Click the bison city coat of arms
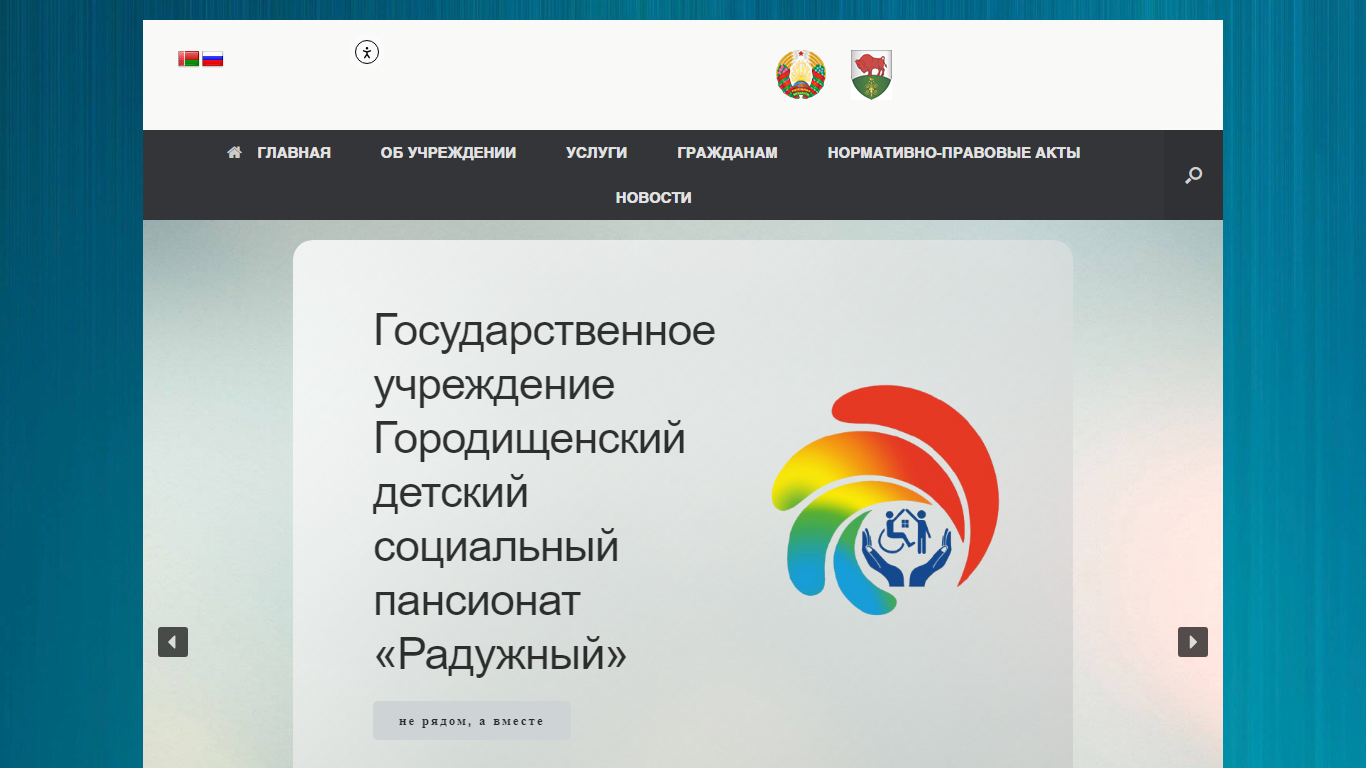Image resolution: width=1366 pixels, height=768 pixels. (871, 75)
